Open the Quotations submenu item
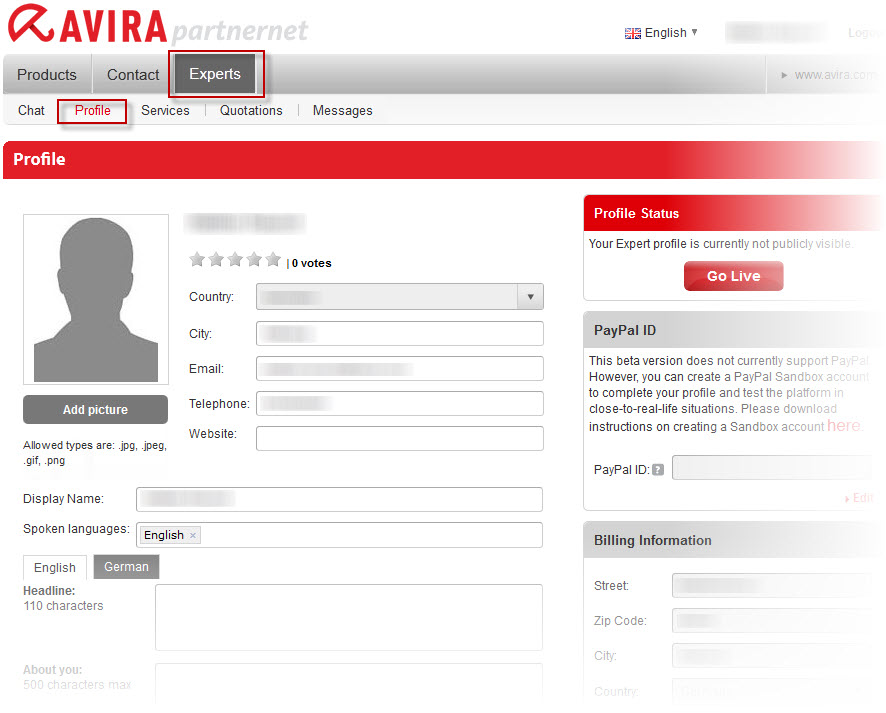 (x=251, y=111)
